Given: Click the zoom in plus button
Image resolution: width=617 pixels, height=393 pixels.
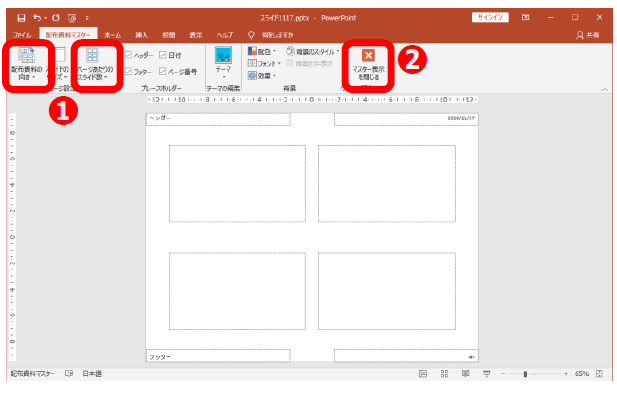Looking at the screenshot, I should [565, 374].
